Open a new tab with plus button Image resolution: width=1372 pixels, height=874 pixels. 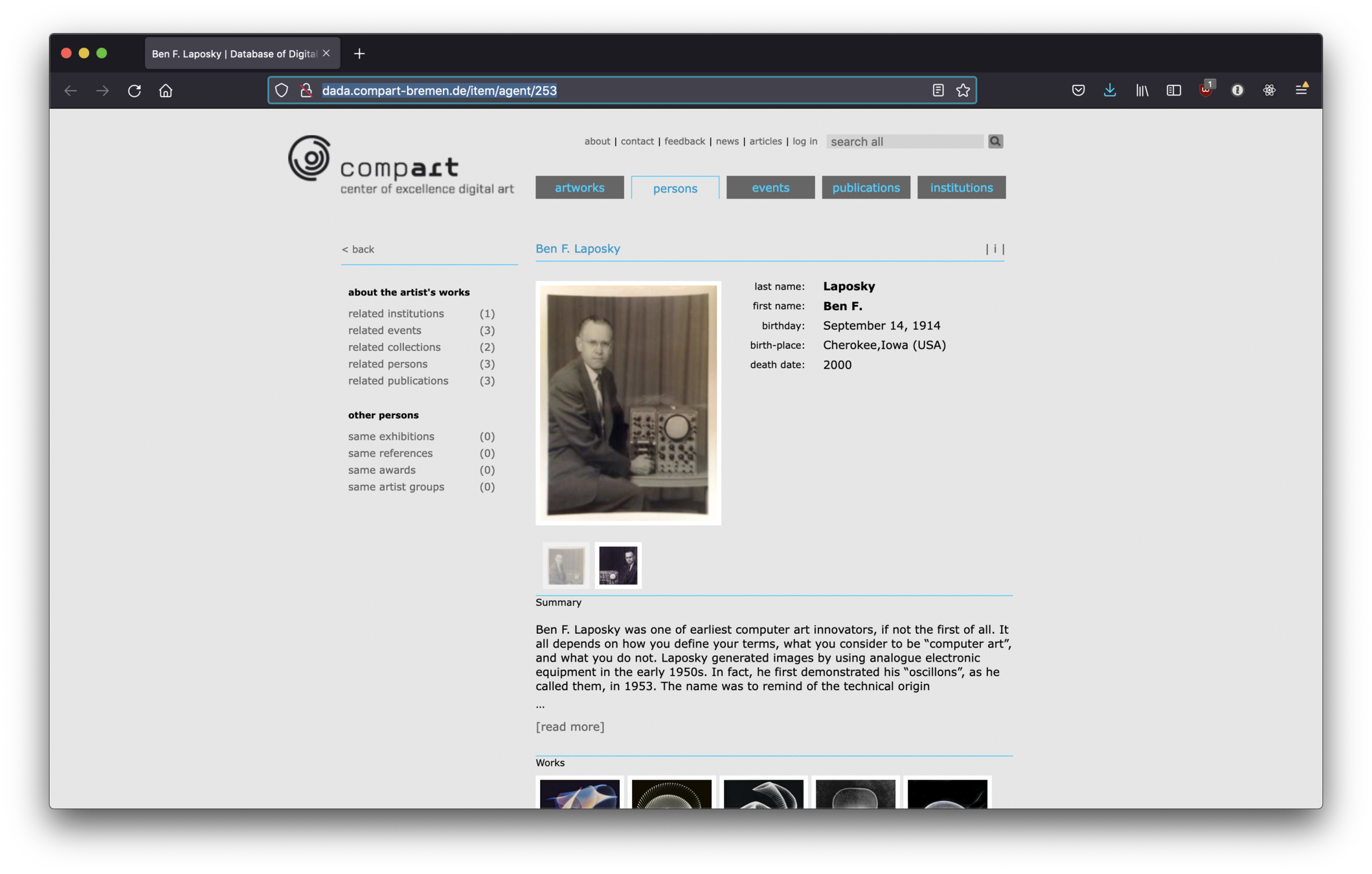pos(359,54)
